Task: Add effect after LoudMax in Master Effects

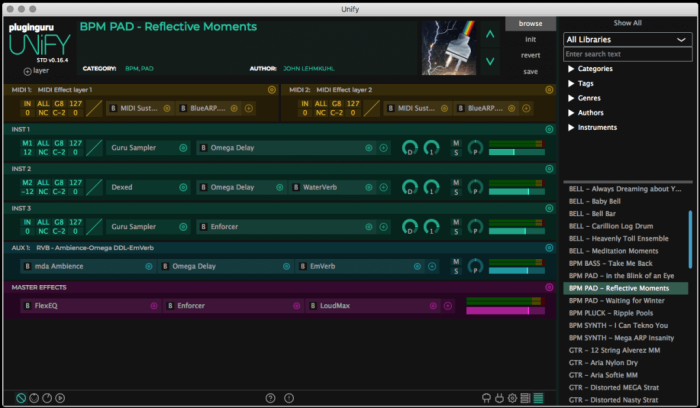Action: pyautogui.click(x=448, y=306)
